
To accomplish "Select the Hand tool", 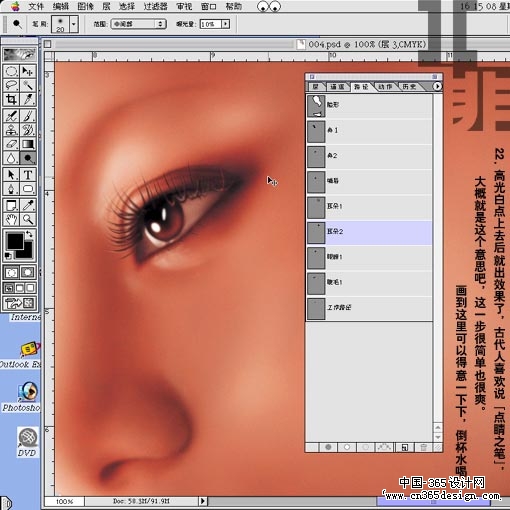I will (x=11, y=219).
